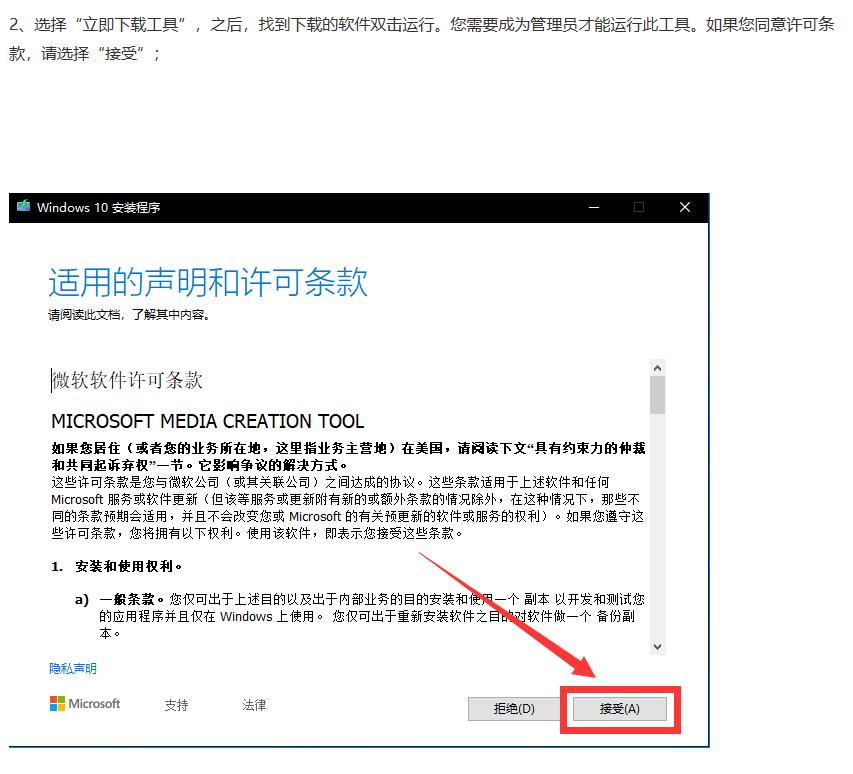Click inside the license terms text area
The width and height of the screenshot is (853, 774).
click(350, 500)
